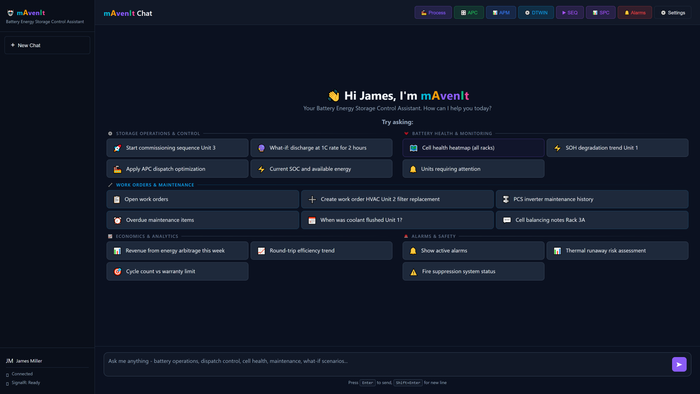The height and width of the screenshot is (394, 700).
Task: Click bell icon beside Units requiring attention
Action: [413, 169]
